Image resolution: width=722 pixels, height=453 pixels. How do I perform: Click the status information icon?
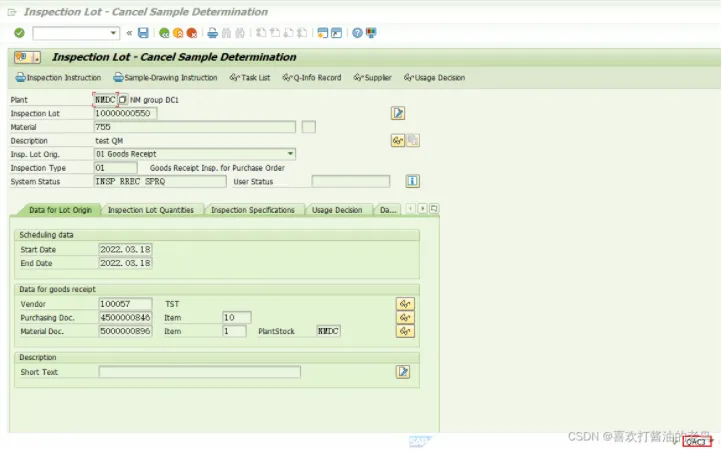point(413,181)
